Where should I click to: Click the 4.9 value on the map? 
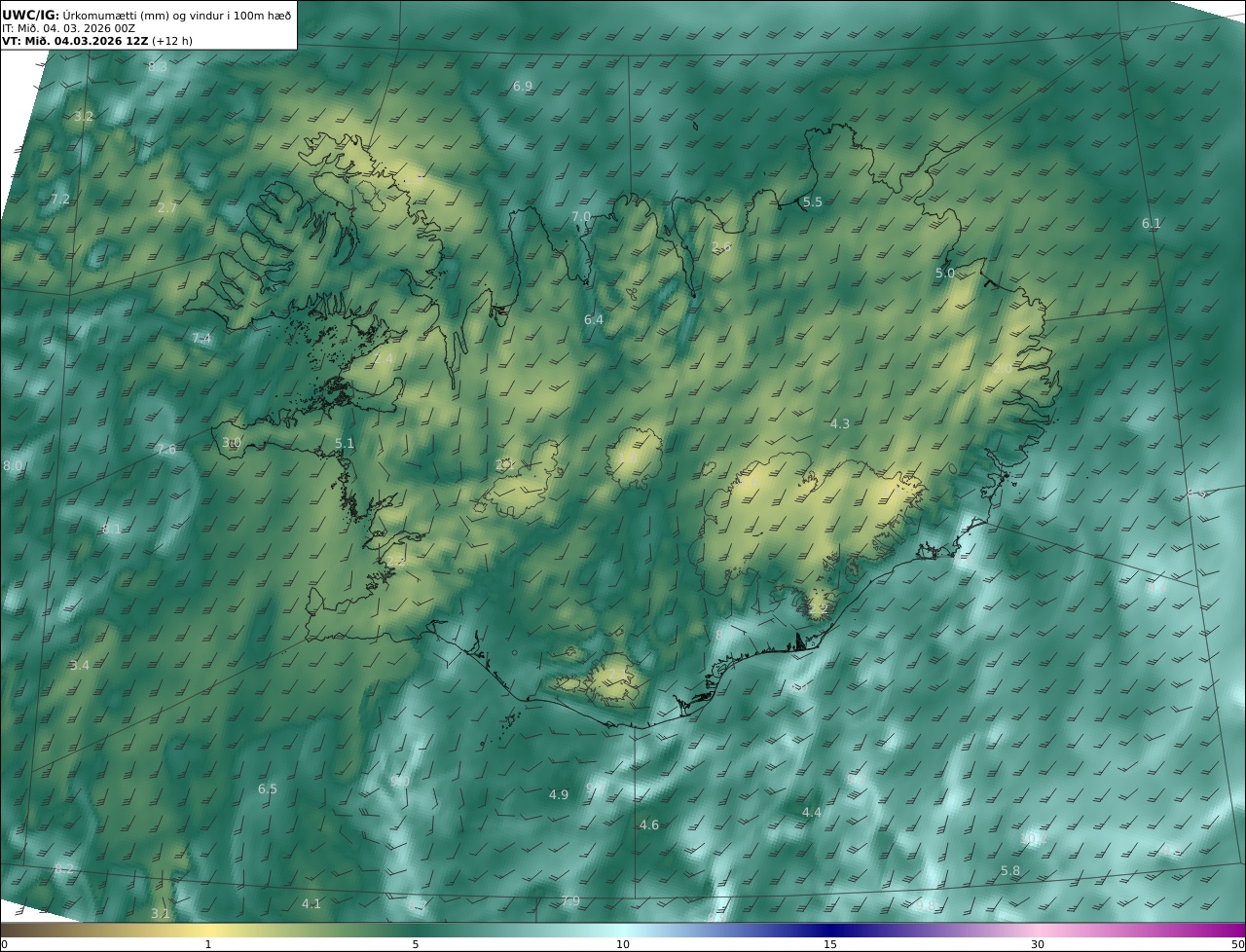(559, 795)
